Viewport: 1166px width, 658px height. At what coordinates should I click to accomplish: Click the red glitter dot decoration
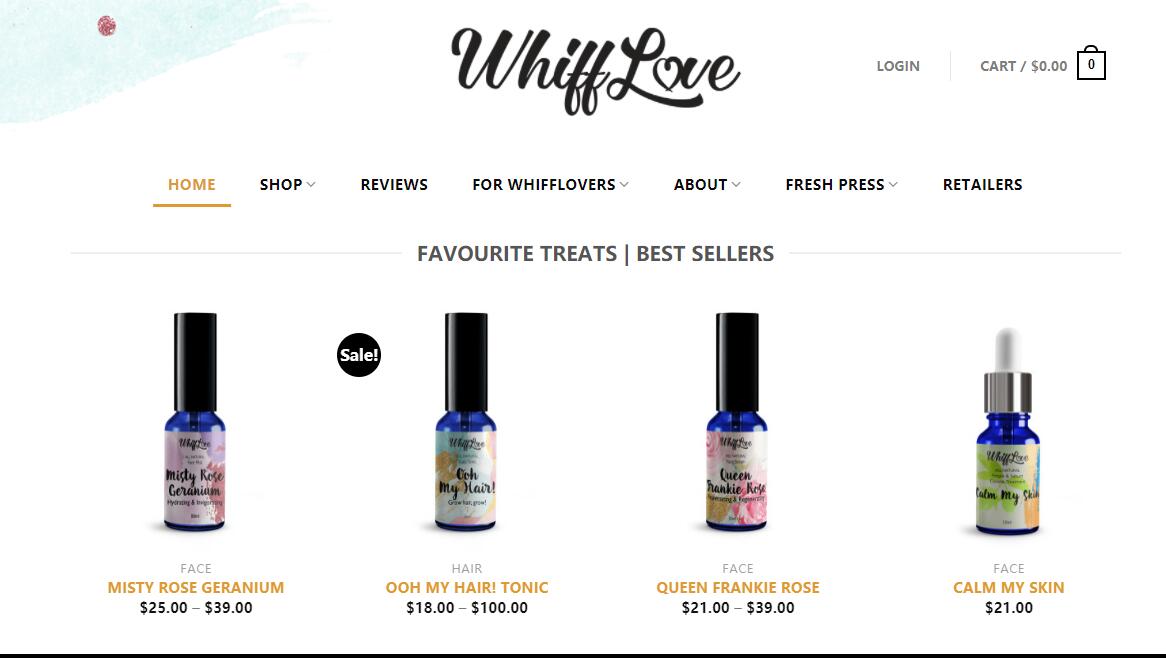[107, 26]
